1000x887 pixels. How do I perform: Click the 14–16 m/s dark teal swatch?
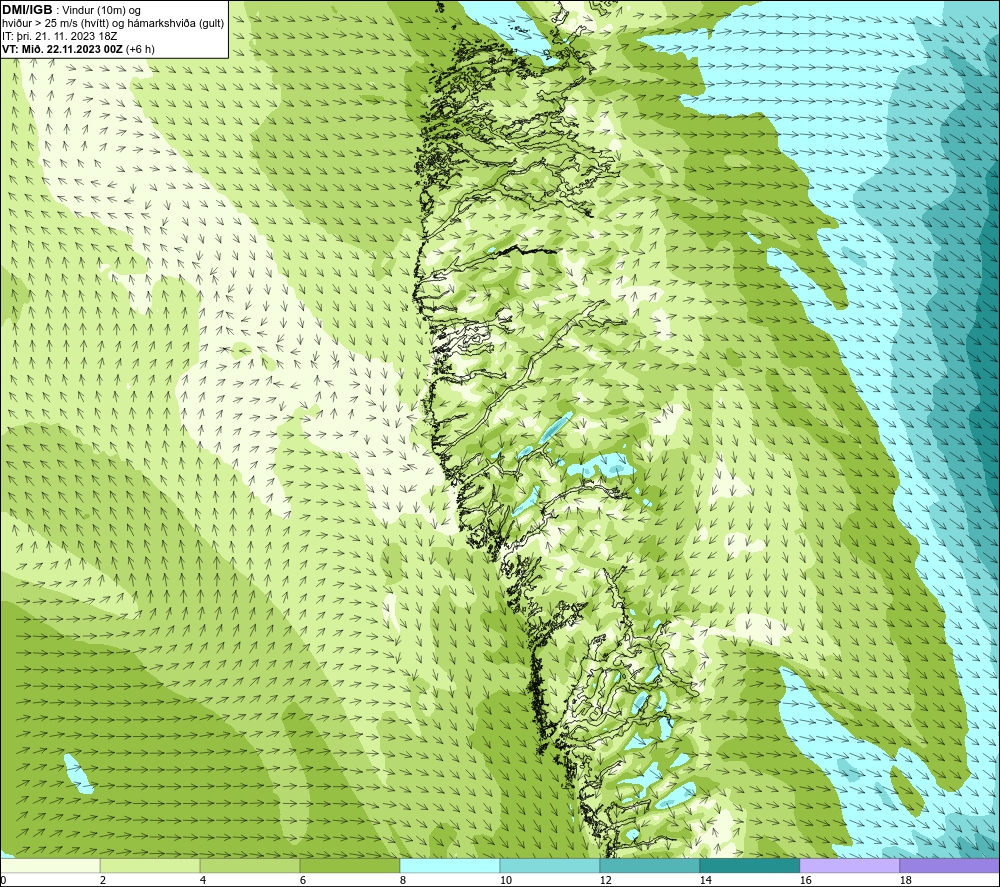pyautogui.click(x=749, y=865)
